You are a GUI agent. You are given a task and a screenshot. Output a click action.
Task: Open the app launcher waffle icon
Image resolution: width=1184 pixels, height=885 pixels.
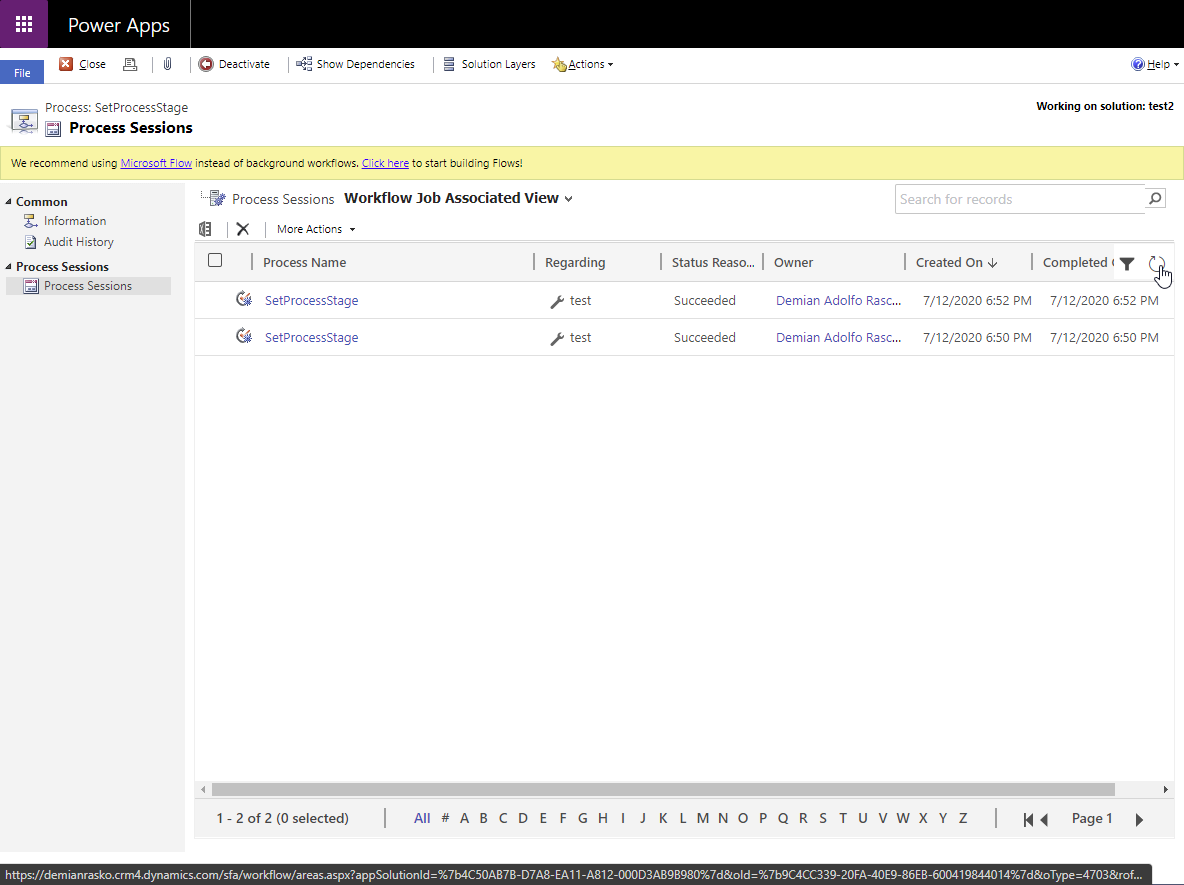pyautogui.click(x=22, y=24)
